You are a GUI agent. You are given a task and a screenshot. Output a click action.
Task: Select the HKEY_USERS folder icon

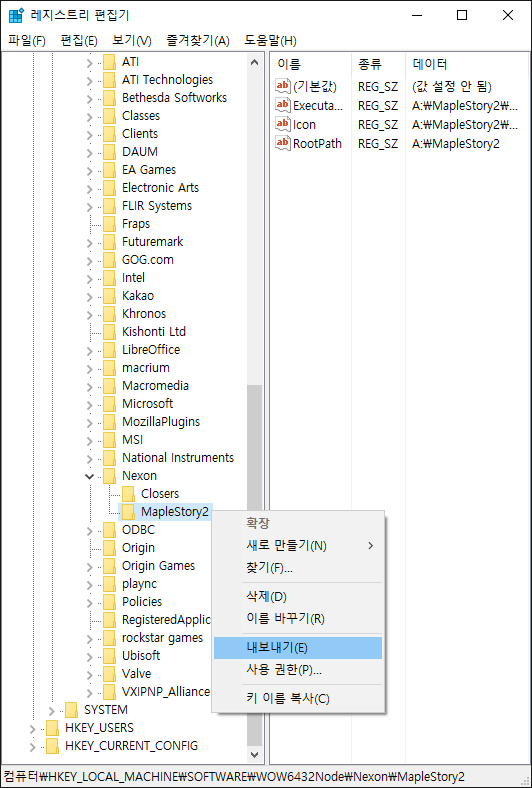pos(52,728)
